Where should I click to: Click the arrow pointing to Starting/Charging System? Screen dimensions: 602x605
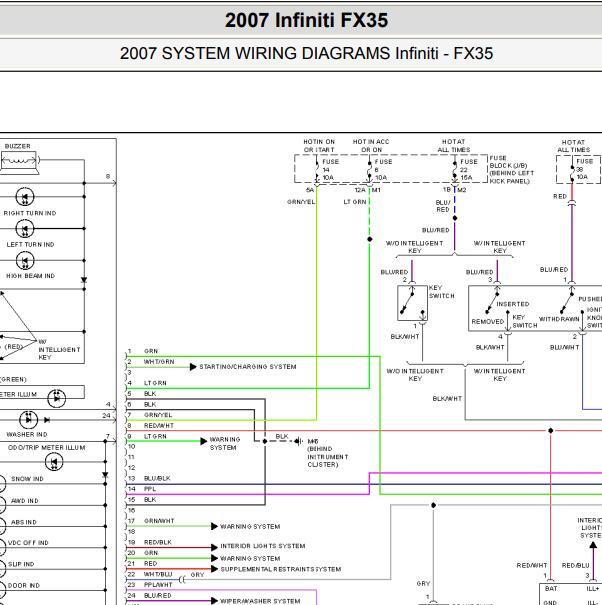tap(193, 367)
